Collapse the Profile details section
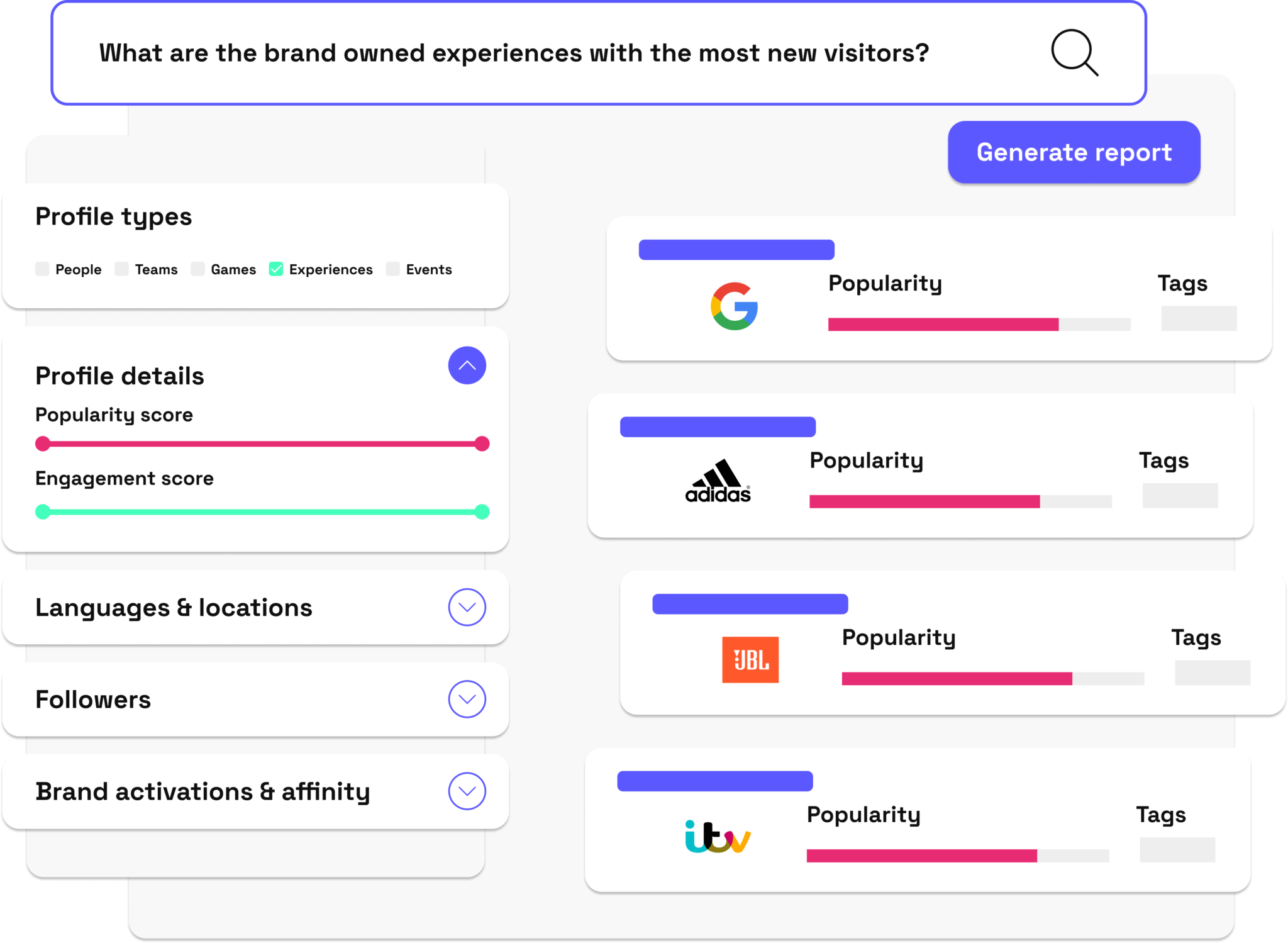 467,365
